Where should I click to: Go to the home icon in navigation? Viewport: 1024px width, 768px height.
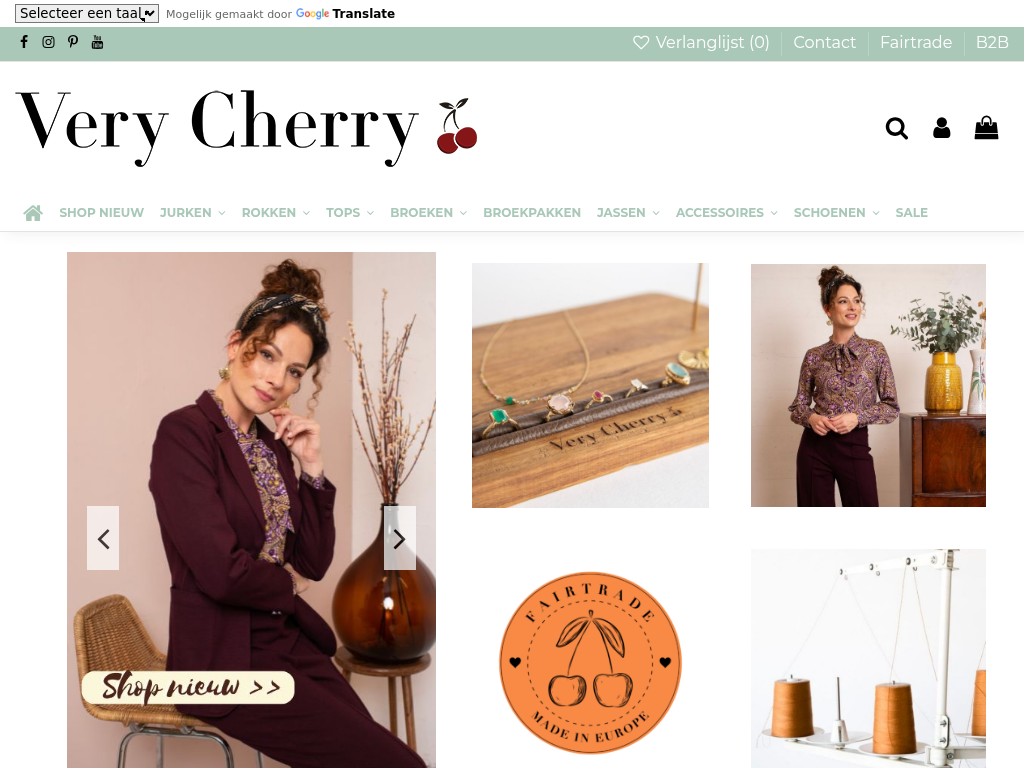pyautogui.click(x=33, y=213)
